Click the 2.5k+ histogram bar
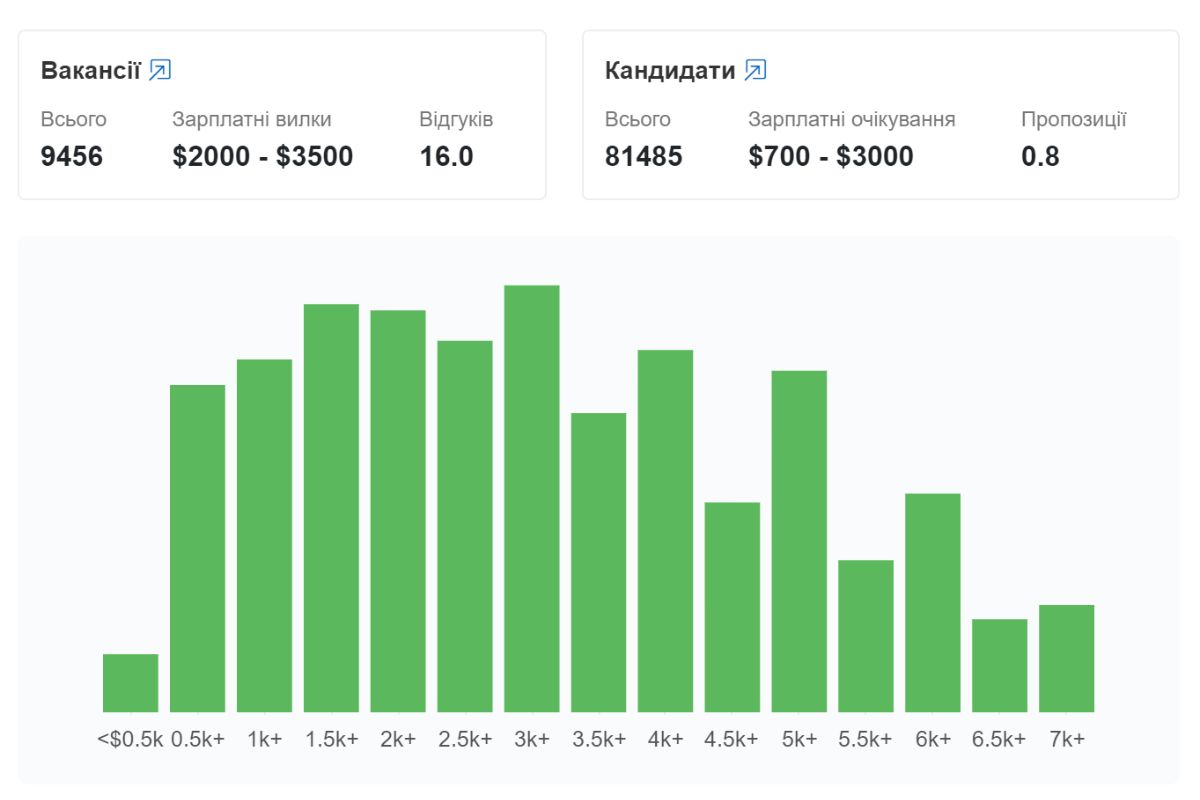The height and width of the screenshot is (800, 1200). tap(465, 526)
